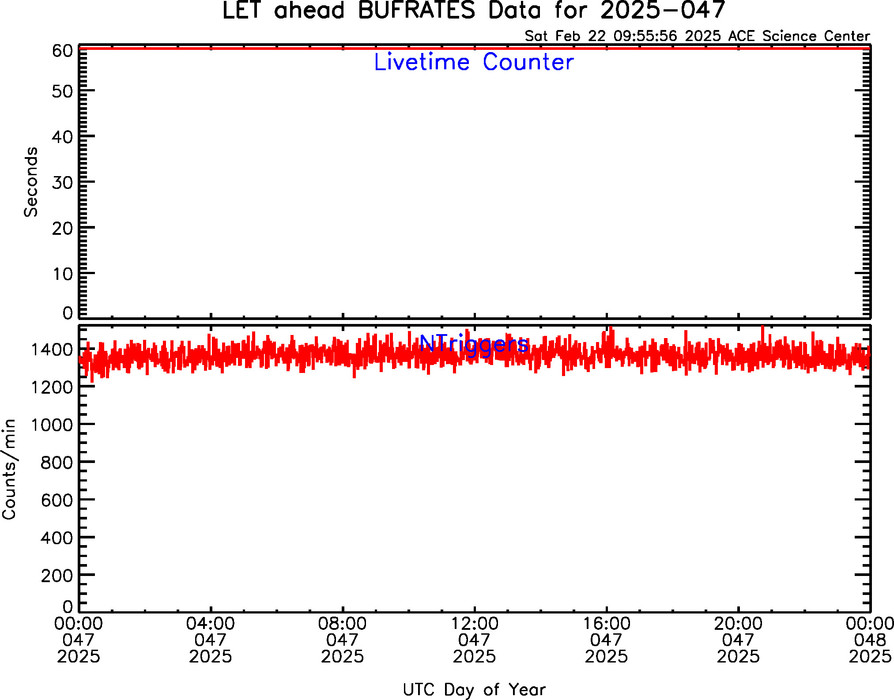Click the '00:00 048 2025' time axis label
The height and width of the screenshot is (700, 894).
click(x=870, y=640)
